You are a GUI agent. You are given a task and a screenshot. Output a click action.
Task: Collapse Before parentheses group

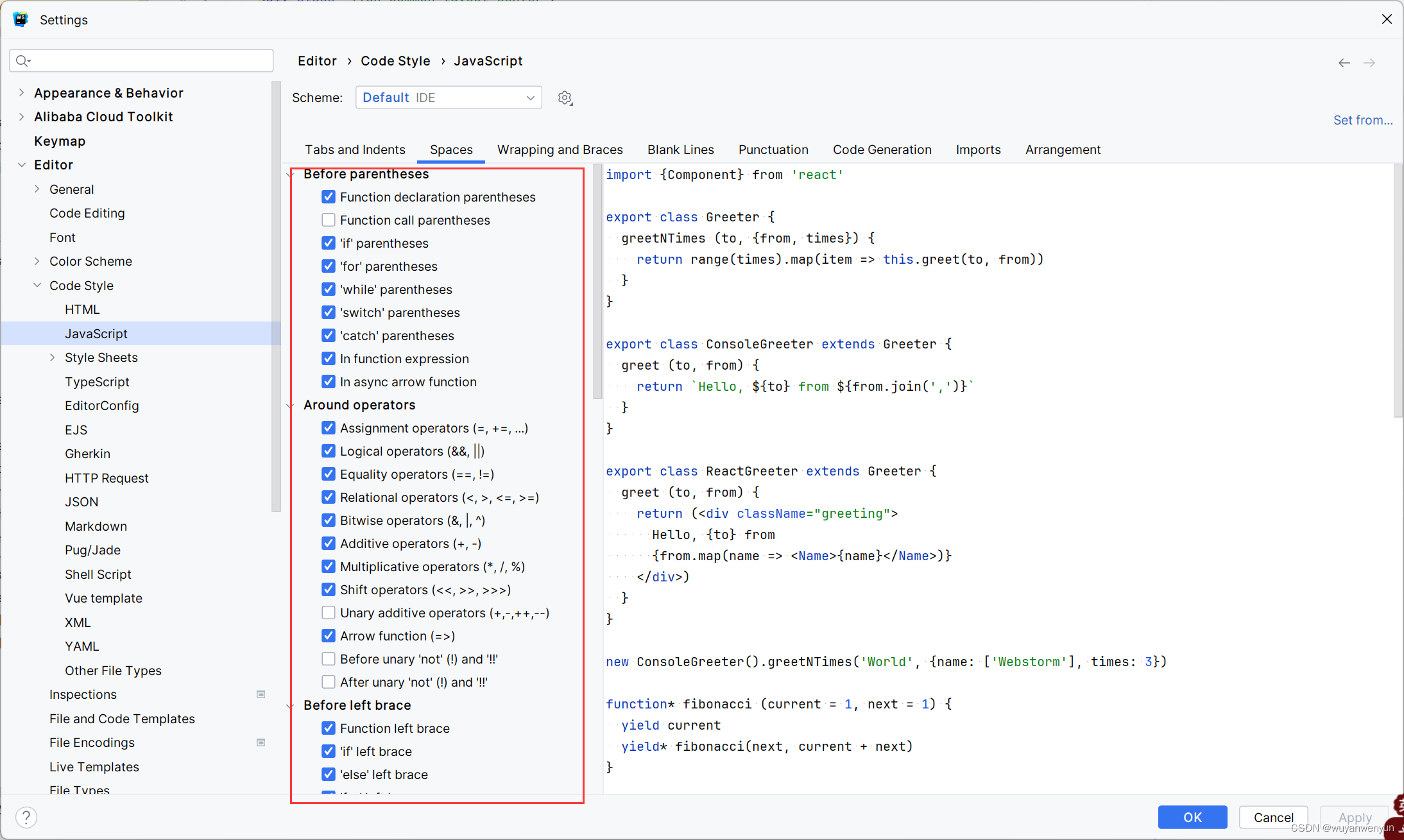[x=290, y=174]
